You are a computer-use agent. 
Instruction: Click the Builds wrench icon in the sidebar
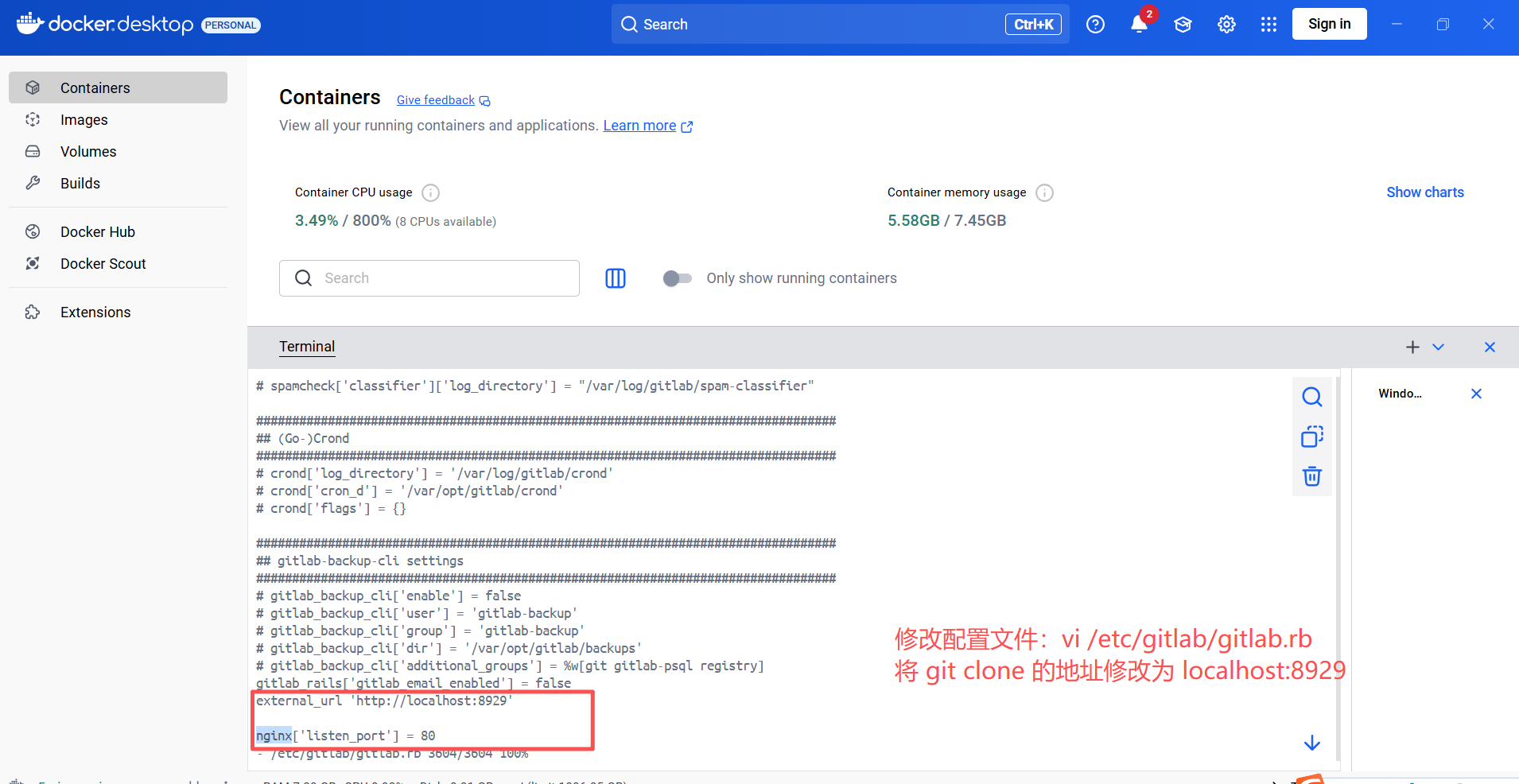pyautogui.click(x=33, y=183)
